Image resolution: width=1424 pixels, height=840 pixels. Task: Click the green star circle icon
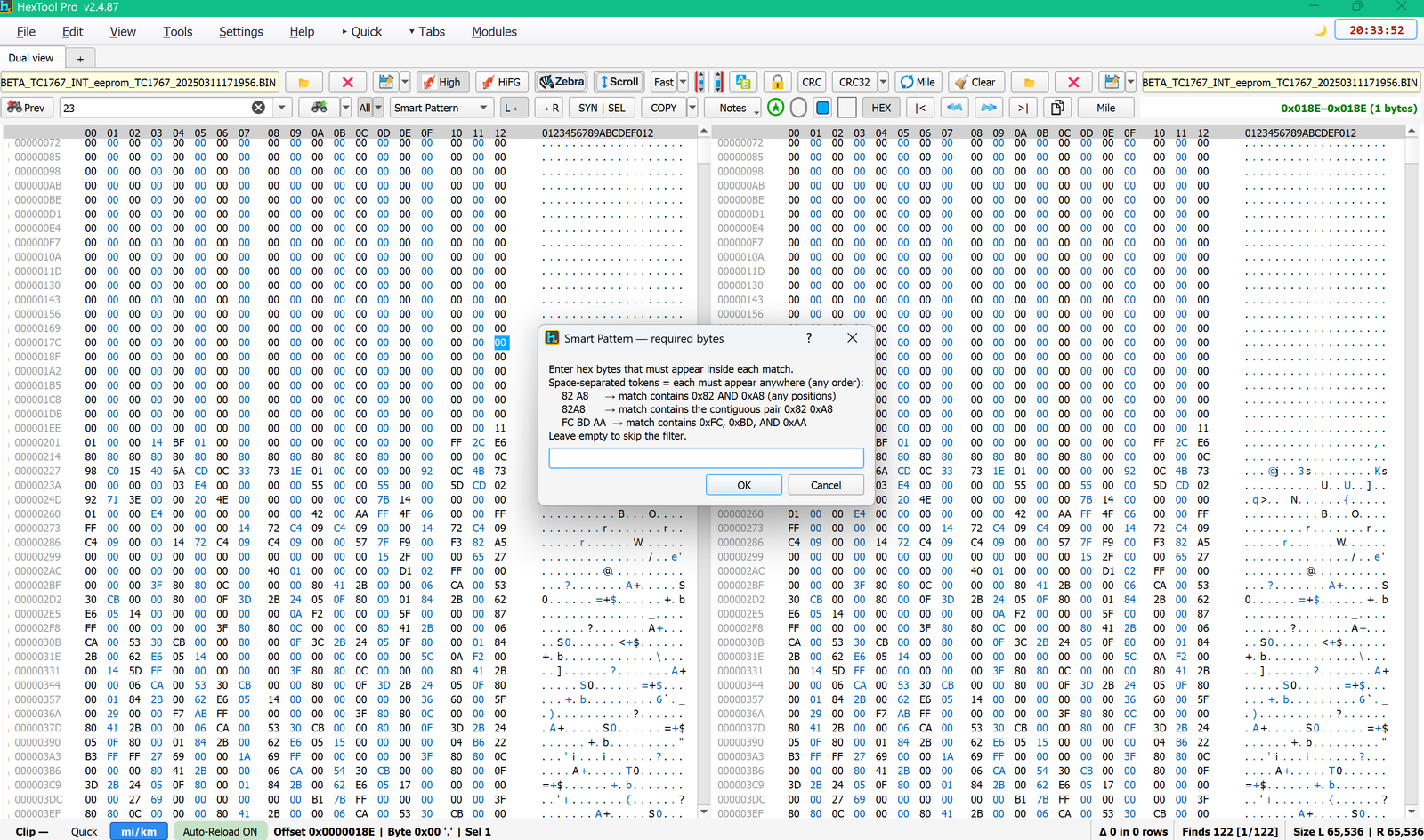pyautogui.click(x=776, y=108)
